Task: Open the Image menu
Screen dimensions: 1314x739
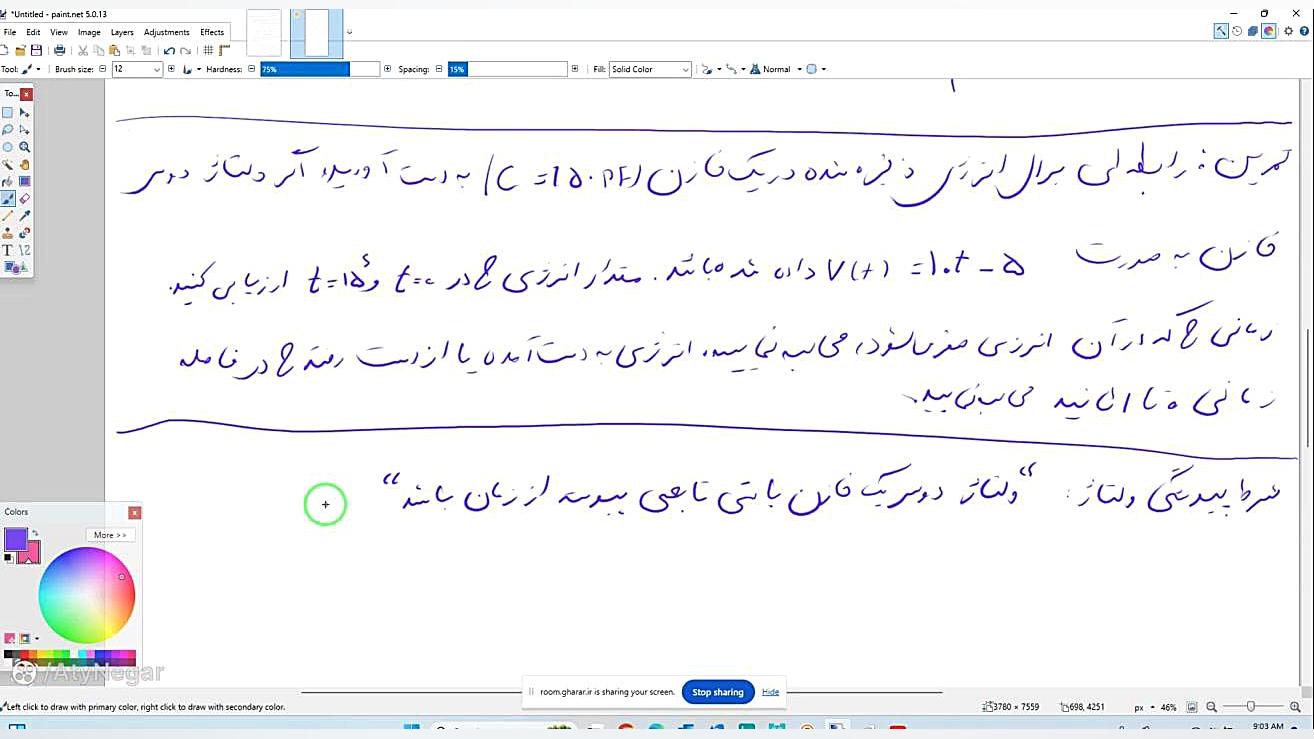Action: pyautogui.click(x=89, y=32)
